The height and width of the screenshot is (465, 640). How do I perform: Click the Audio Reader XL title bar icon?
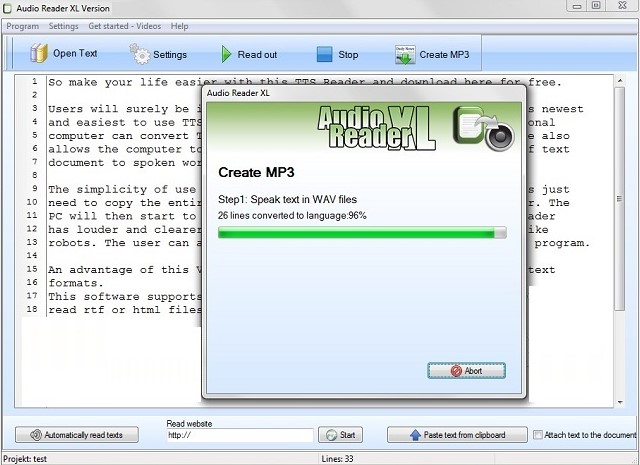click(7, 8)
